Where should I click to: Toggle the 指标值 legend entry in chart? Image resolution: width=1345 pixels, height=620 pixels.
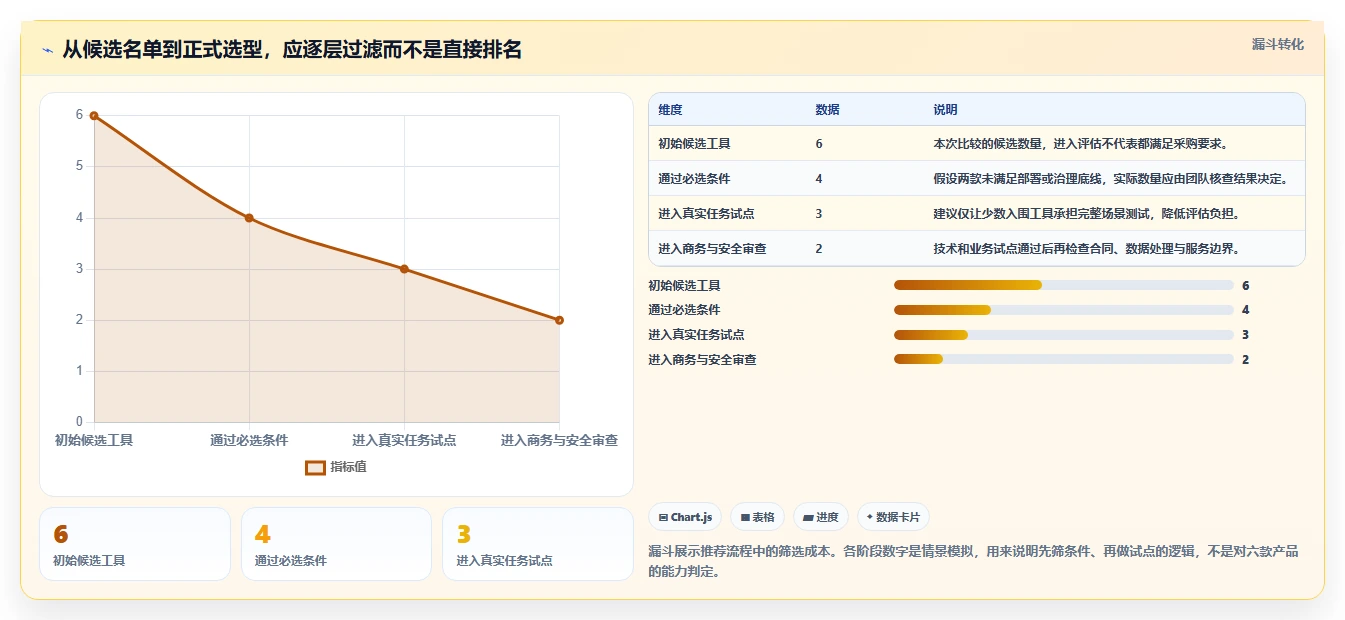coord(336,467)
